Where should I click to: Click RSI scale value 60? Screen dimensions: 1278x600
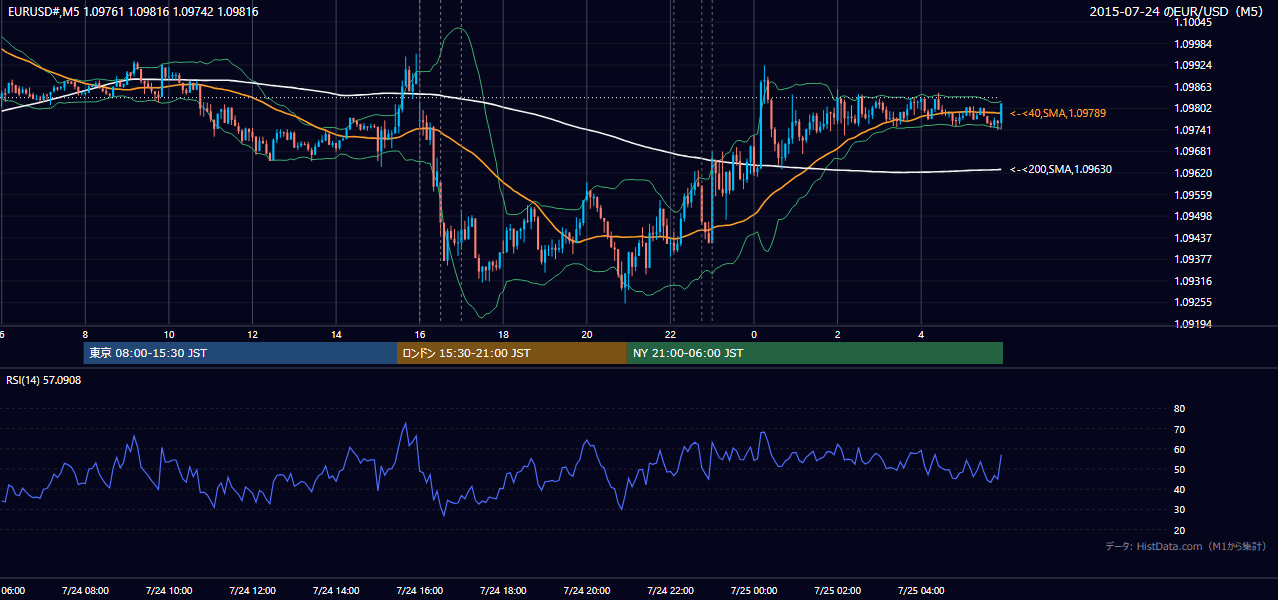1179,449
